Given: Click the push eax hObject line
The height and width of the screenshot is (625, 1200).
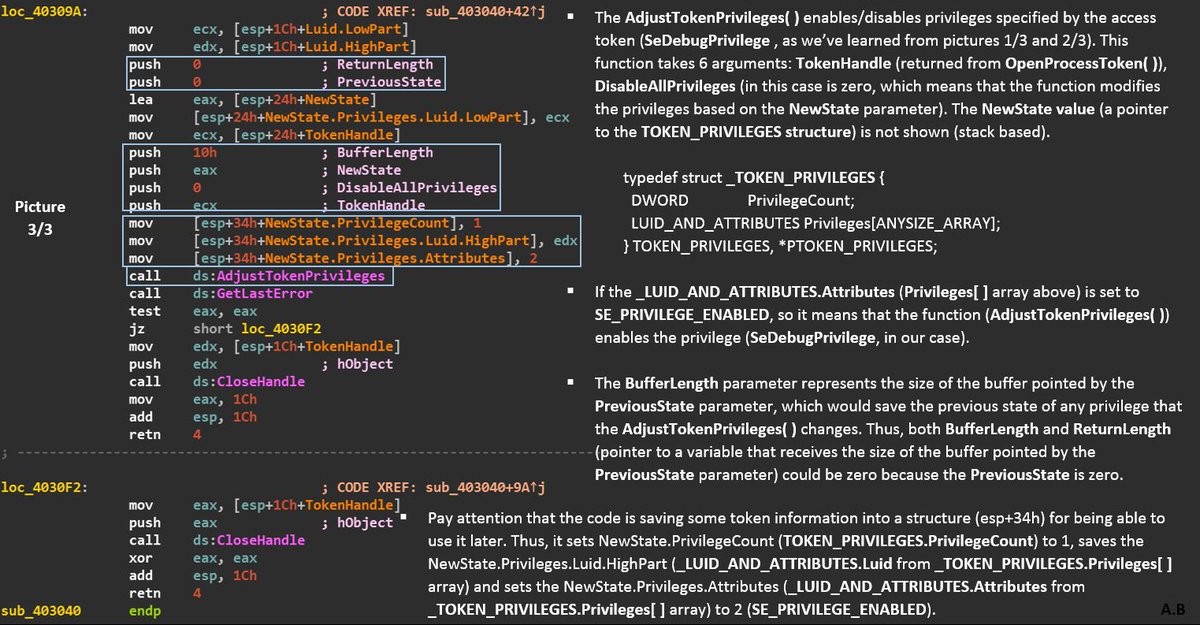Looking at the screenshot, I should coord(261,522).
